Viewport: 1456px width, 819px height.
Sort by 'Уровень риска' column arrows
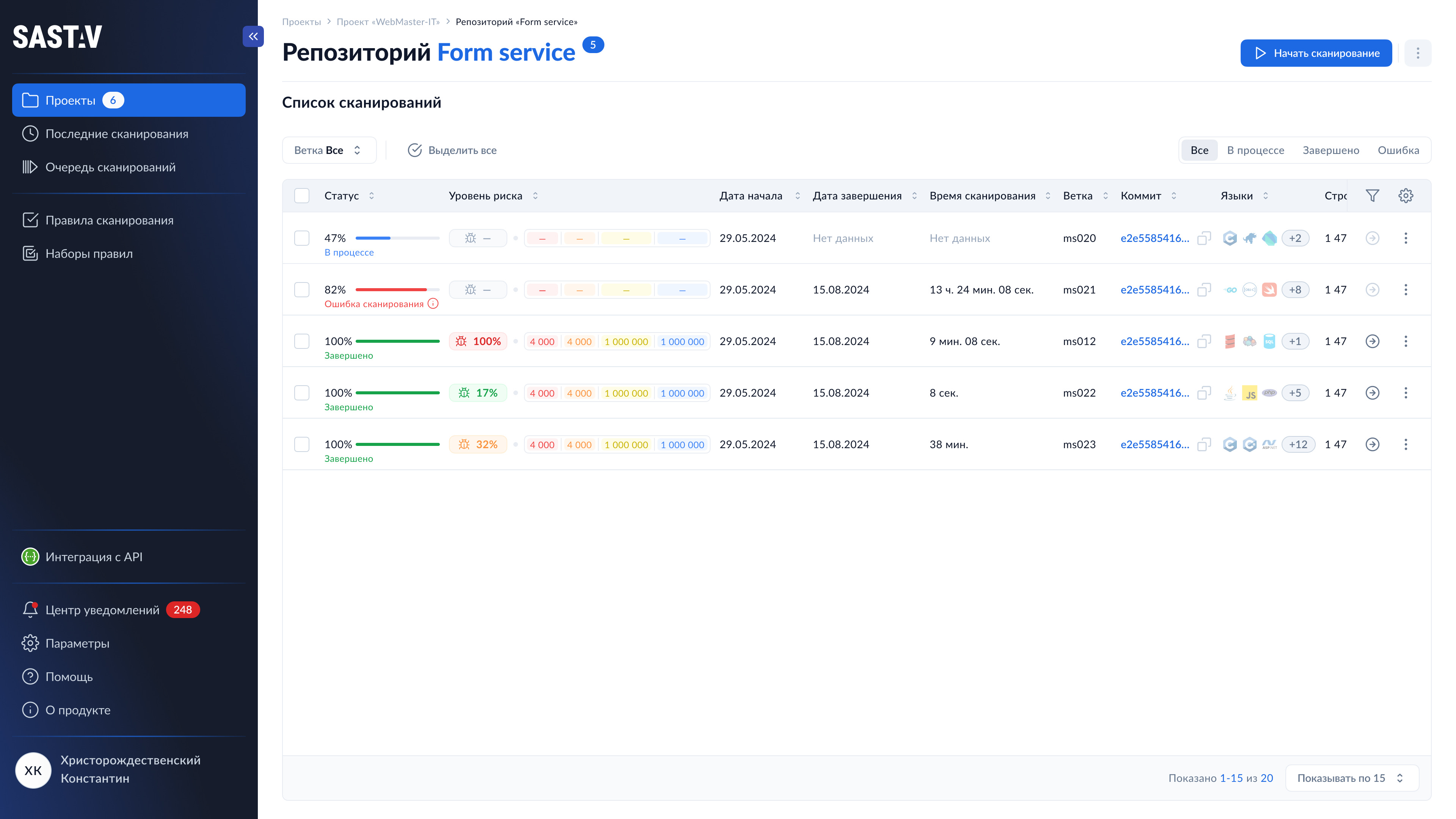(x=535, y=196)
